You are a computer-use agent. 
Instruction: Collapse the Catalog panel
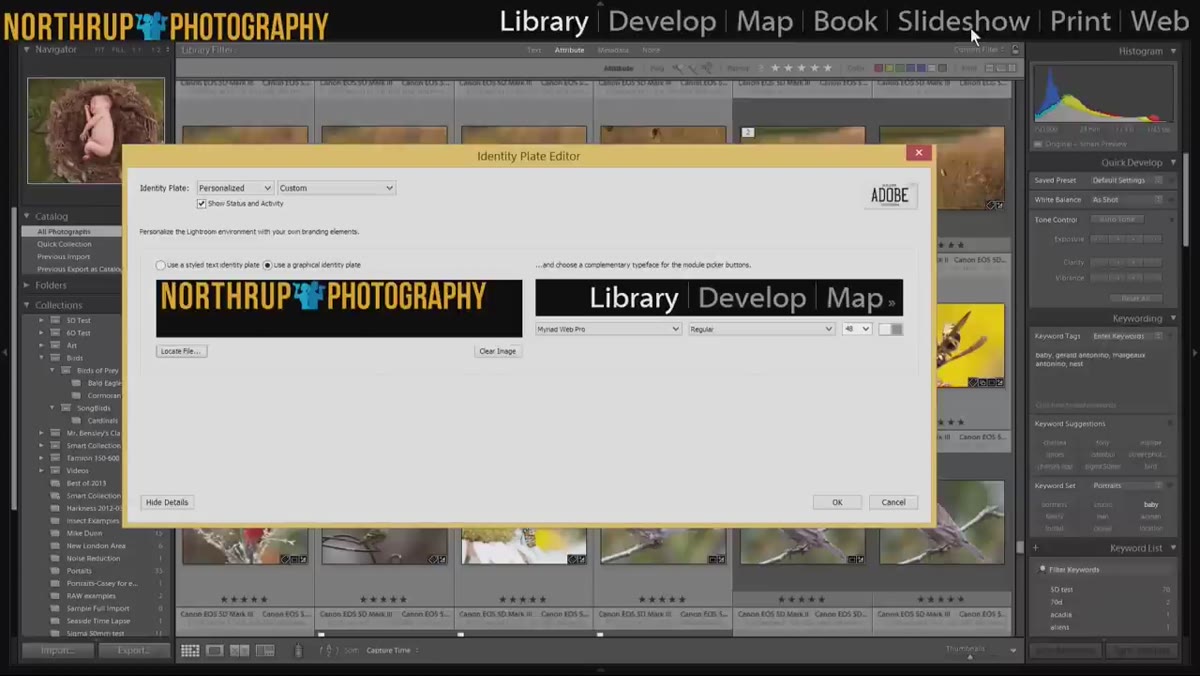tap(27, 216)
